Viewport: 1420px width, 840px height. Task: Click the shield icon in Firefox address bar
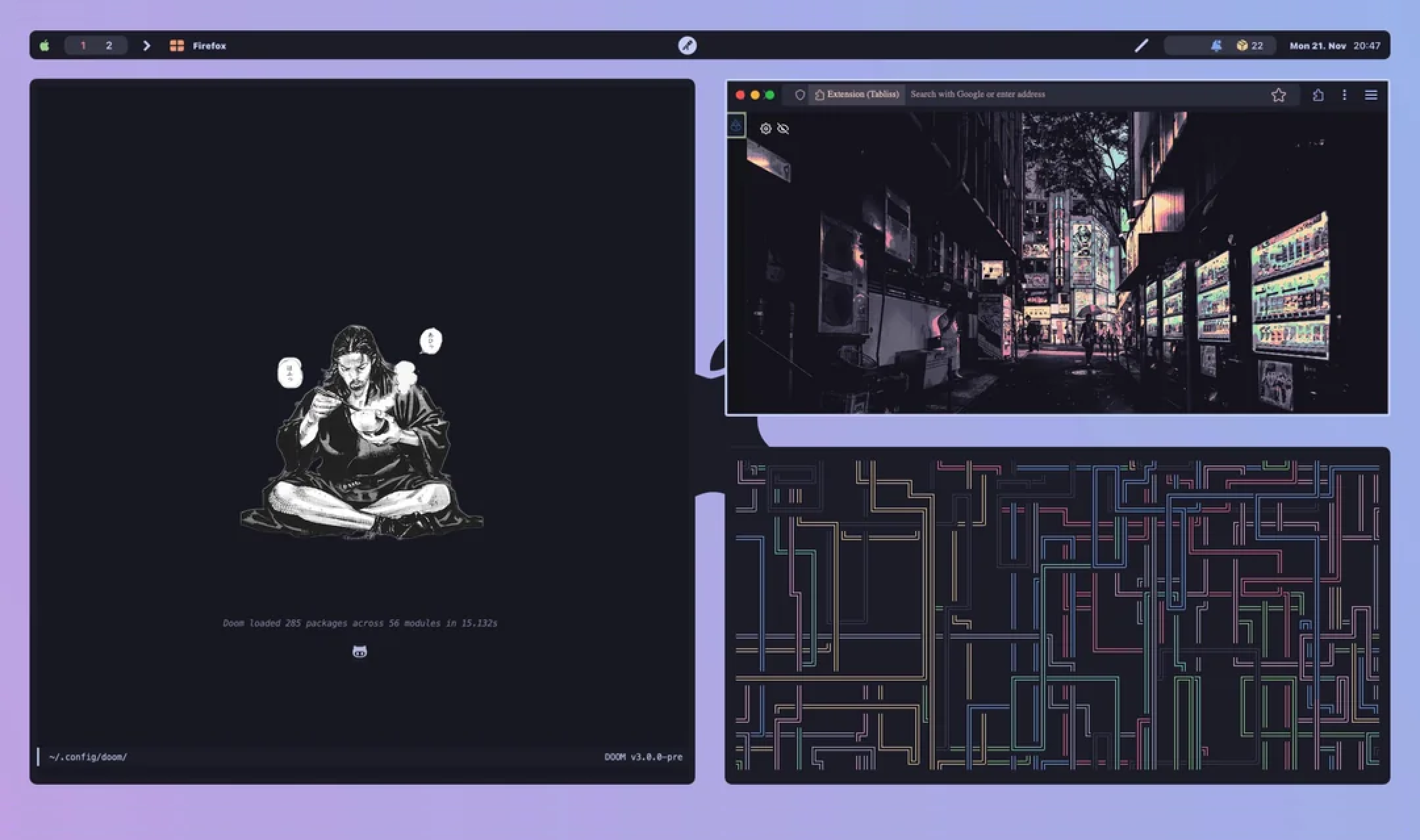[x=799, y=95]
